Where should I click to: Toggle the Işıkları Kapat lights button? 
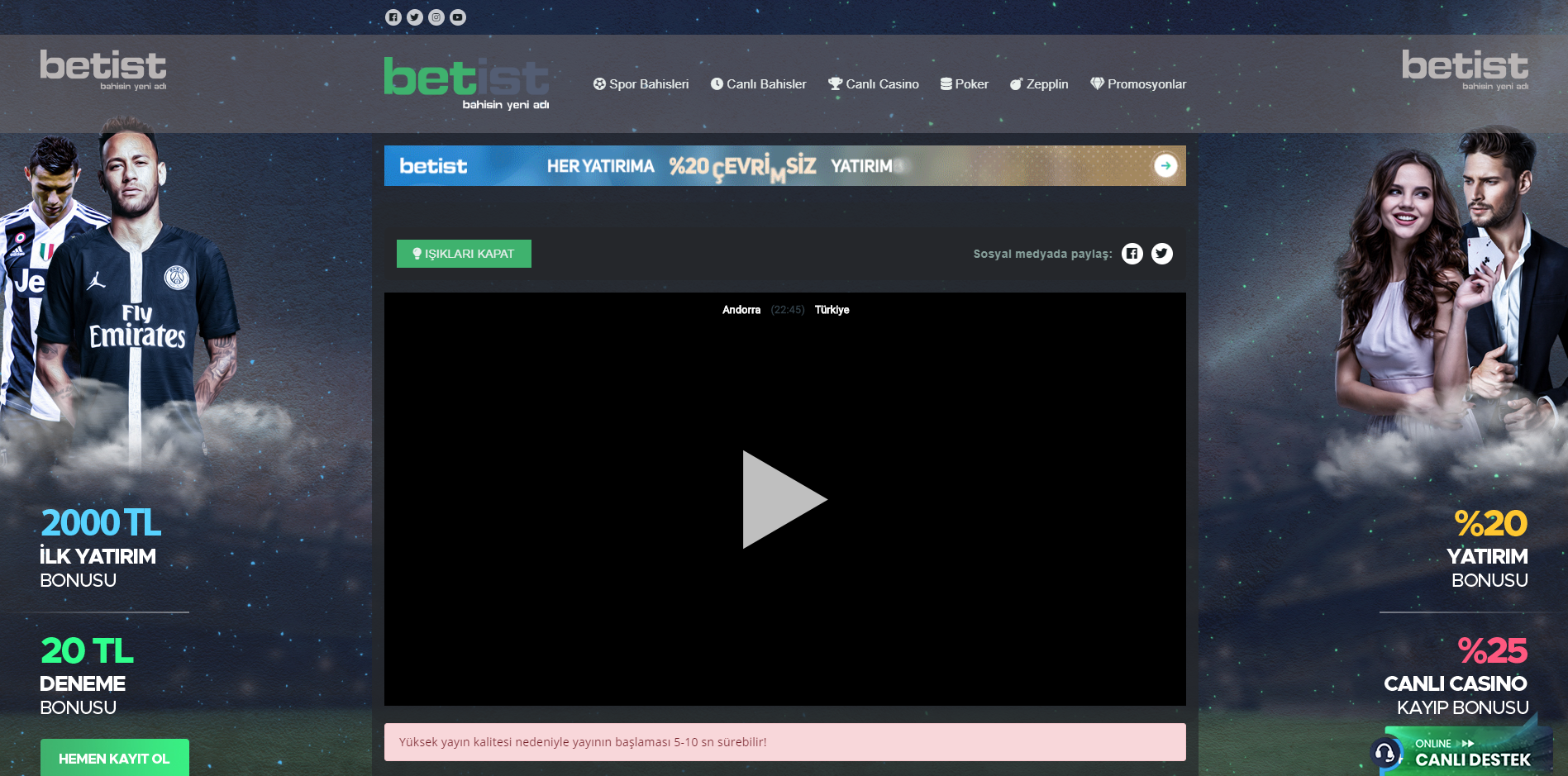[x=464, y=254]
